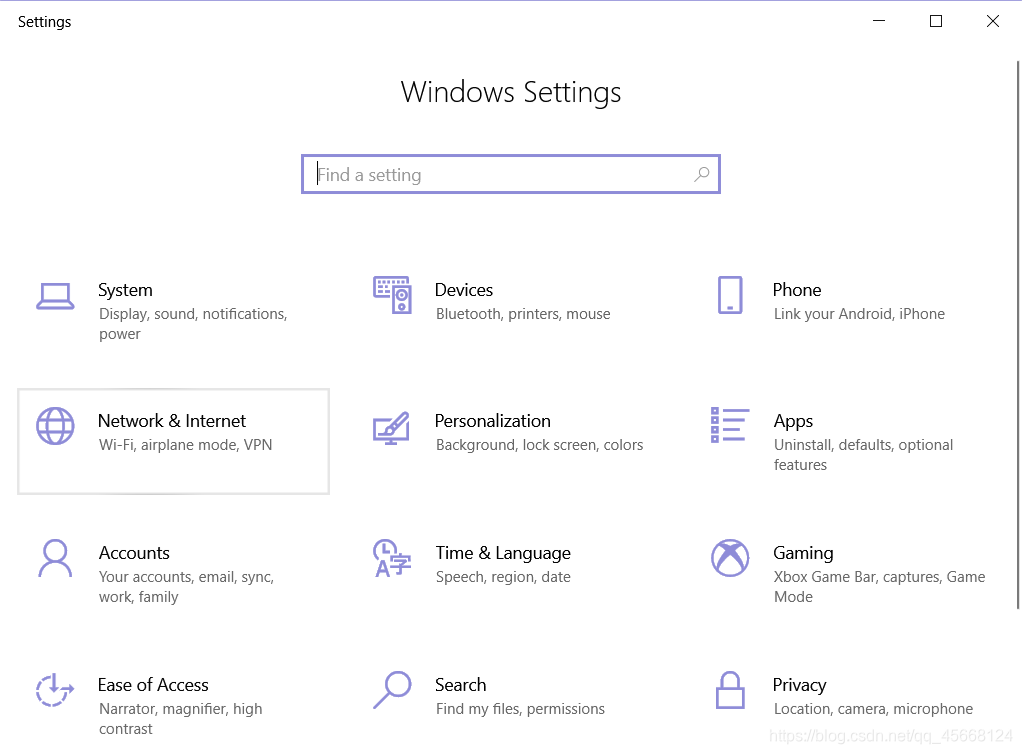
Task: Click 'Find my files, permissions' description
Action: click(520, 709)
